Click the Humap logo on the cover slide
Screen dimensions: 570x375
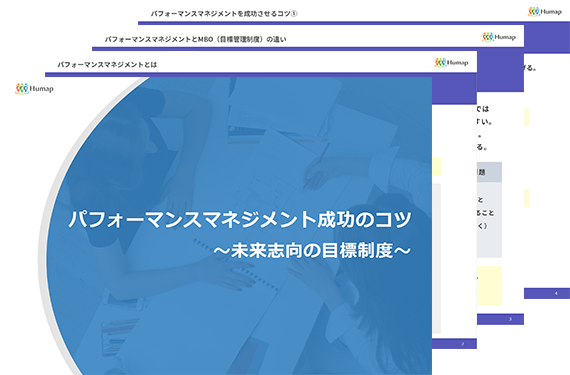(x=34, y=89)
